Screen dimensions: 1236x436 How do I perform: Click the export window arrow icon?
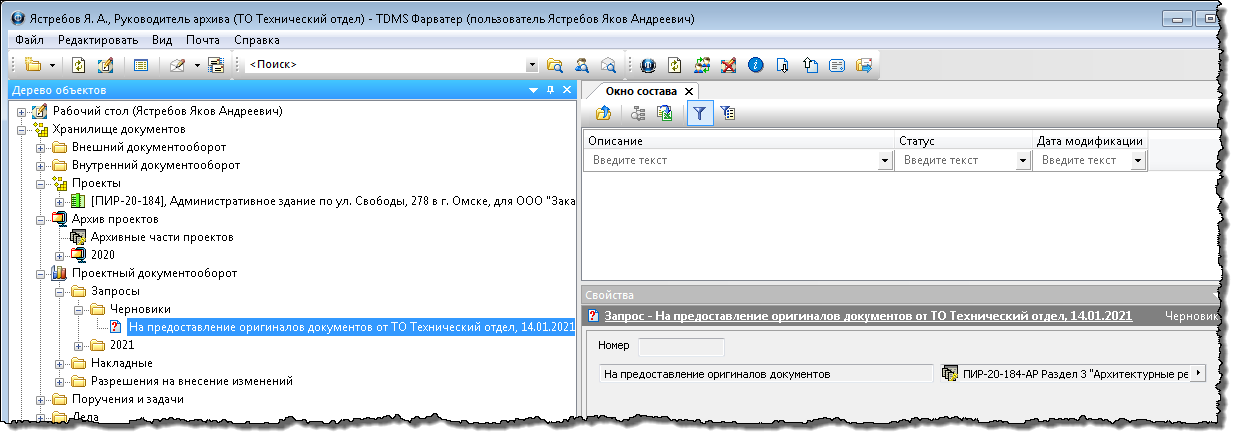(864, 65)
